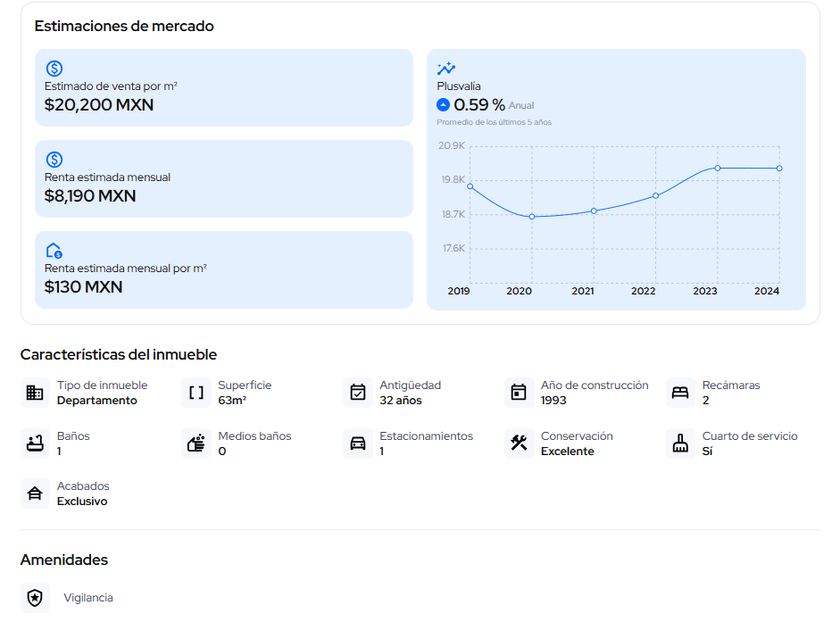Viewport: 840px width, 630px height.
Task: Select the 2020 data point on chart
Action: click(532, 217)
